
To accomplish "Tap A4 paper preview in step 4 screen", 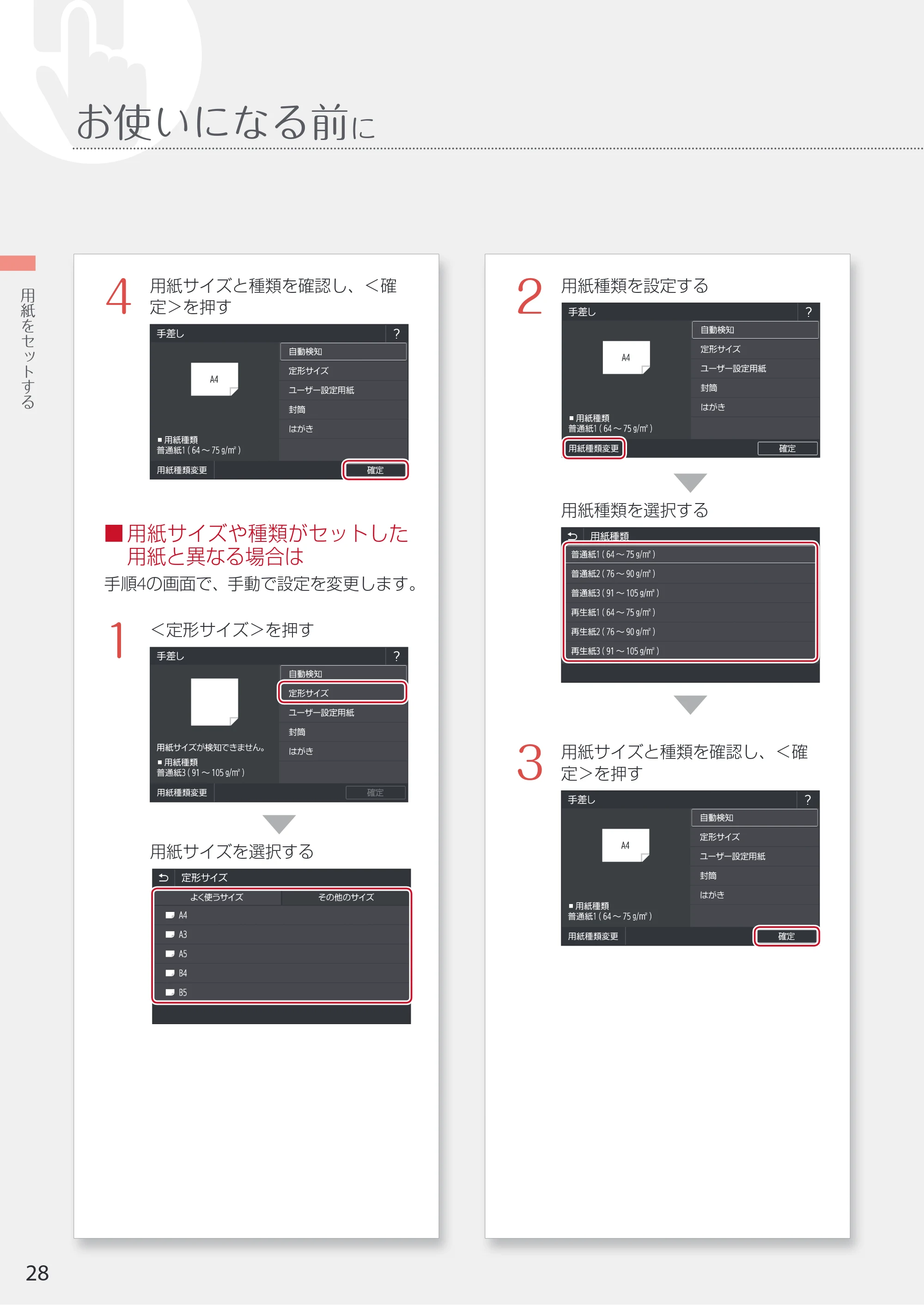I will tap(214, 379).
